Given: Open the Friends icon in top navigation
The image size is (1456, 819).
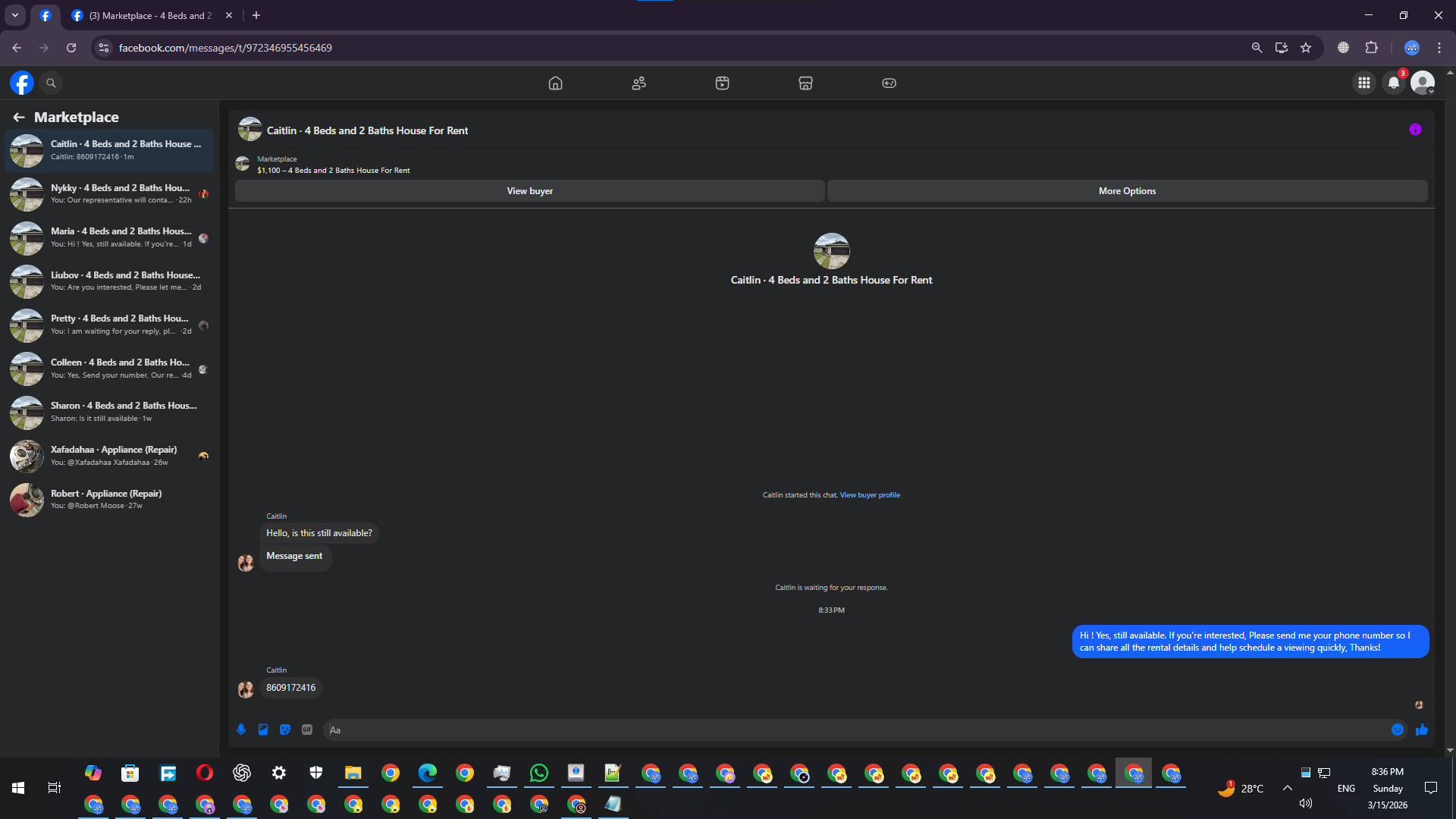Looking at the screenshot, I should (639, 83).
